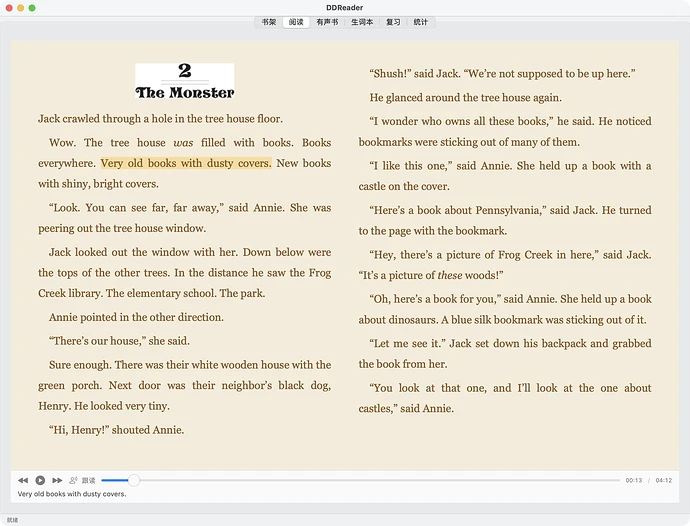Skip forward with the fast-forward icon
The height and width of the screenshot is (526, 690).
57,480
